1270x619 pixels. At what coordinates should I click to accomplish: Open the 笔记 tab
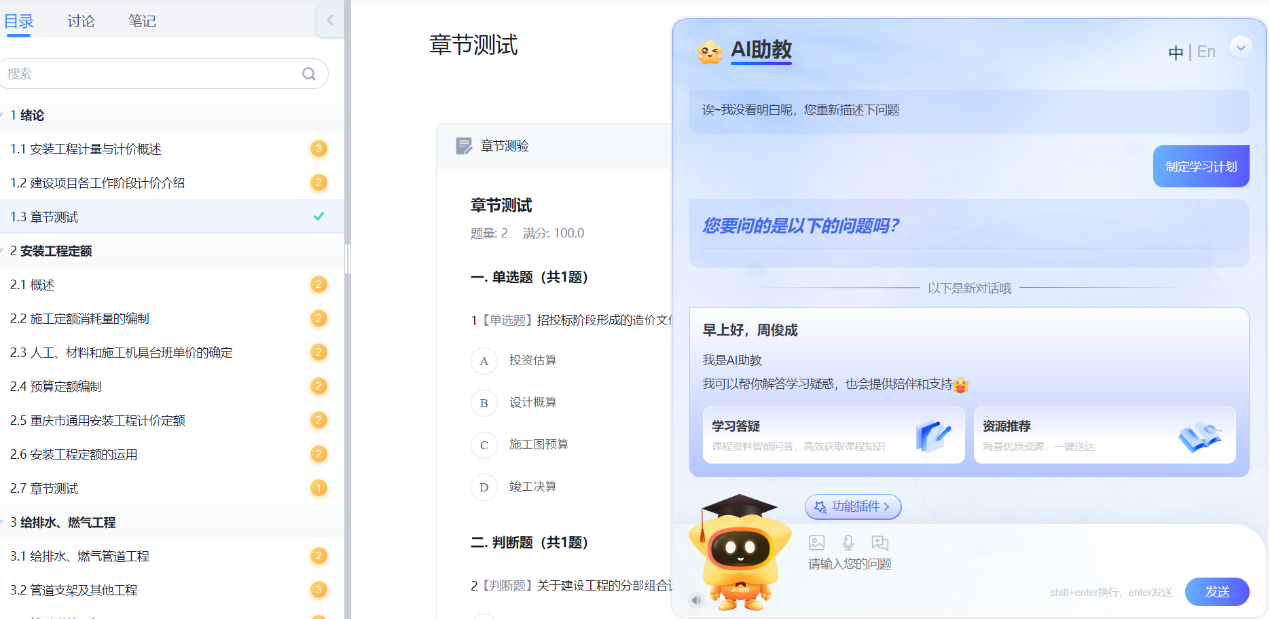point(142,21)
